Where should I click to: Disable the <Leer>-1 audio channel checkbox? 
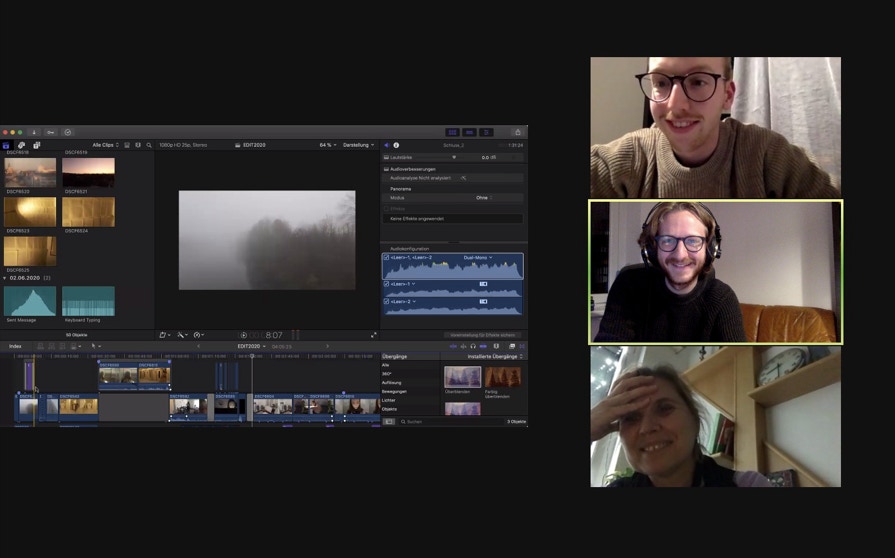point(387,284)
